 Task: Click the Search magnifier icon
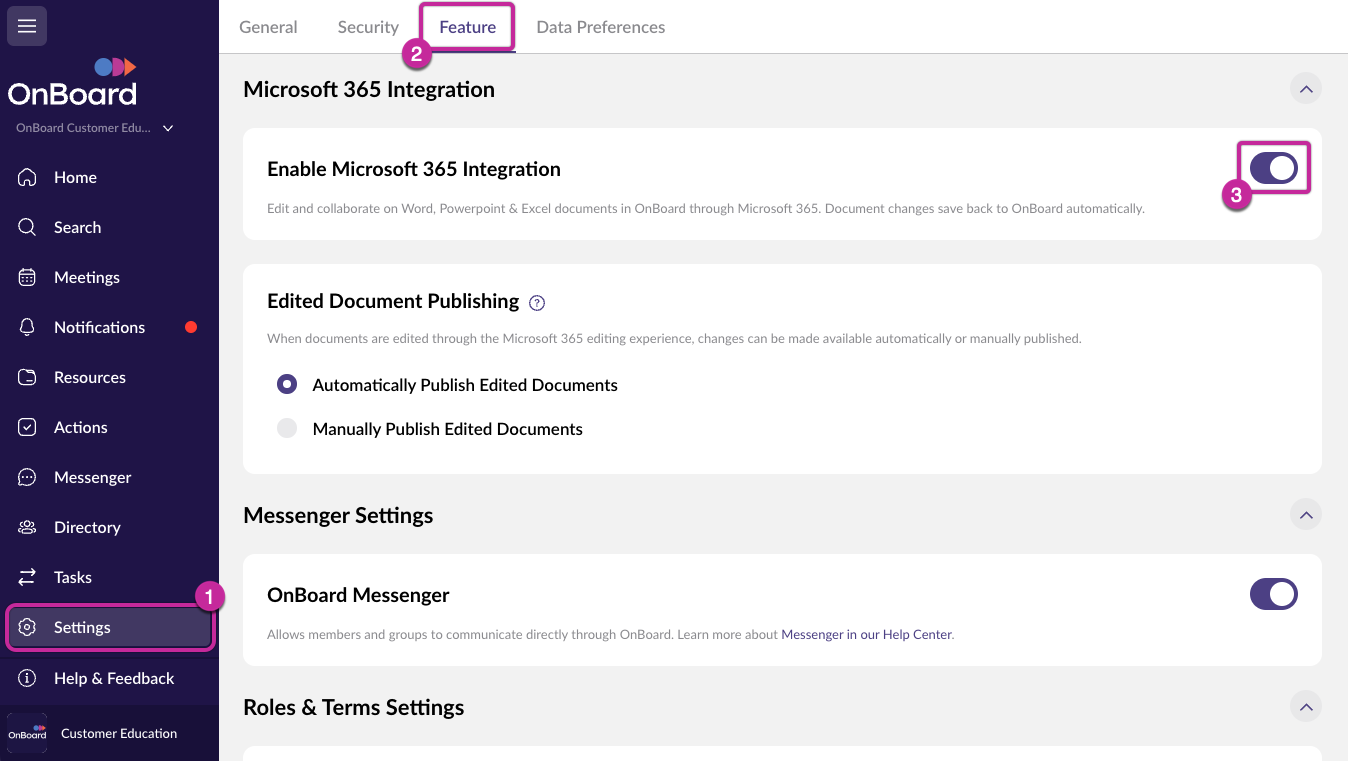27,227
